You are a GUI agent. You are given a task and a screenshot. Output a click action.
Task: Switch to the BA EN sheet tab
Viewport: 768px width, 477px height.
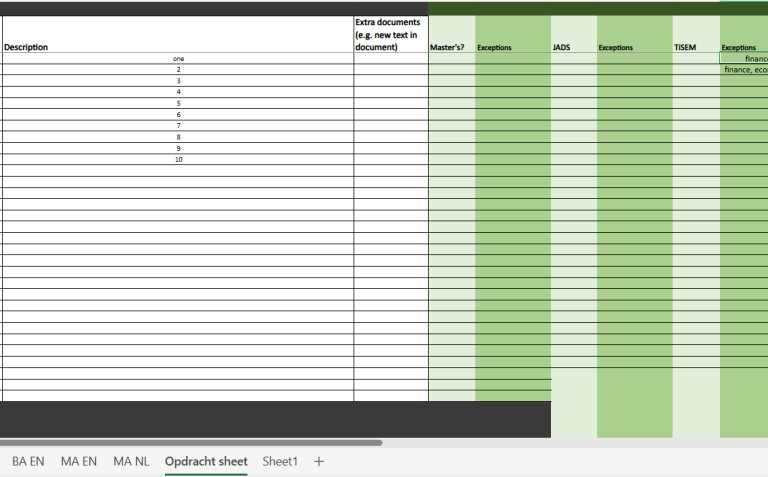pos(28,461)
